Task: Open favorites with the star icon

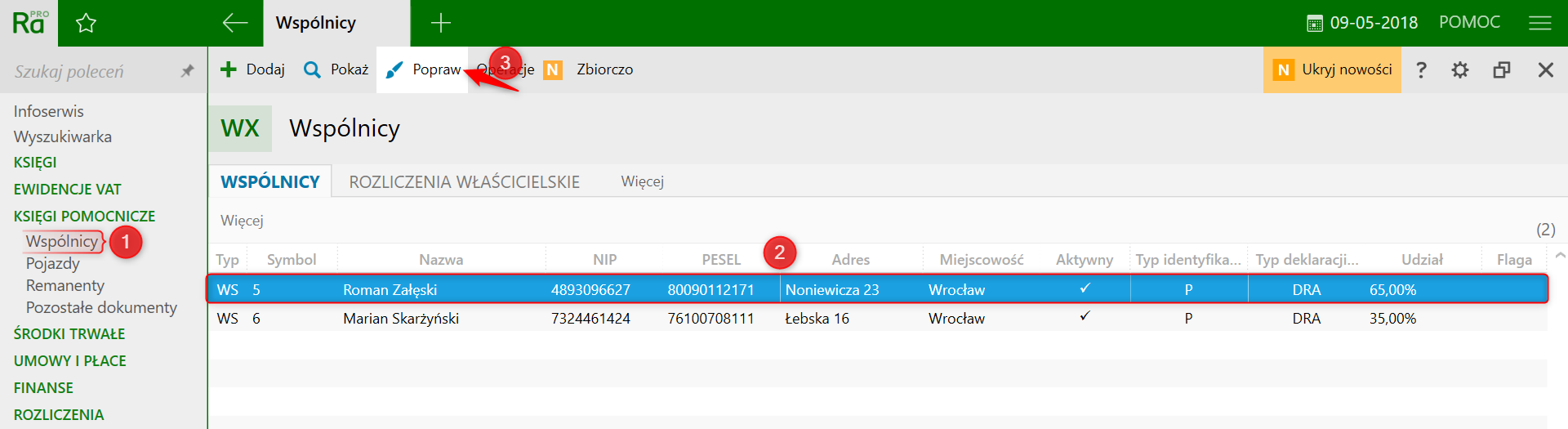Action: click(x=86, y=23)
